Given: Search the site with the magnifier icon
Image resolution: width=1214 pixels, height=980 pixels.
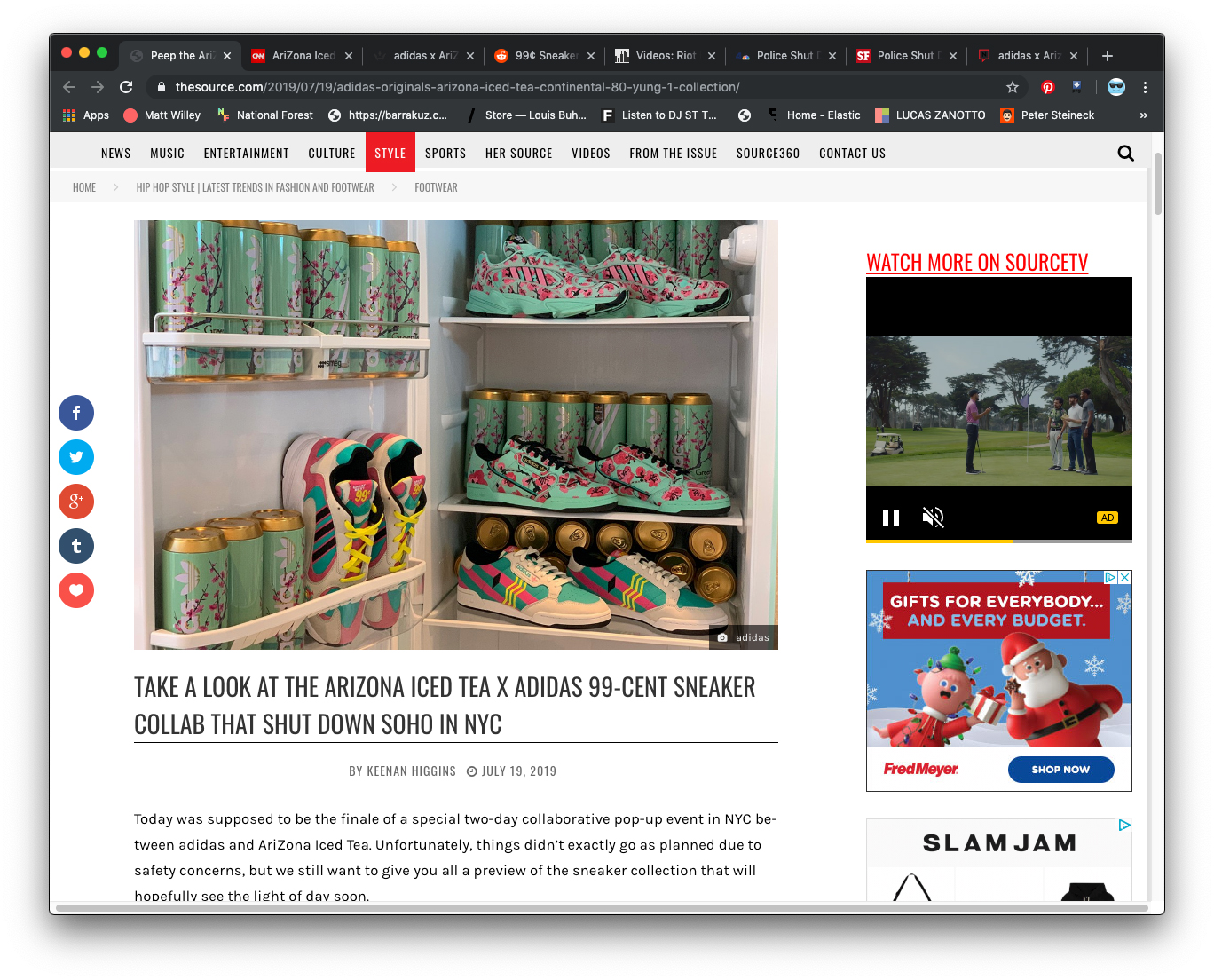Looking at the screenshot, I should click(x=1126, y=154).
